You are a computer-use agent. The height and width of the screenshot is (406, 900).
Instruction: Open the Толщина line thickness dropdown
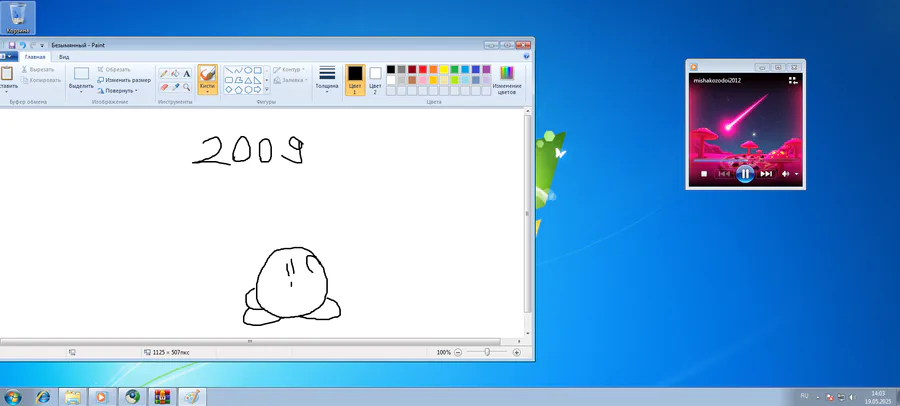[x=327, y=80]
